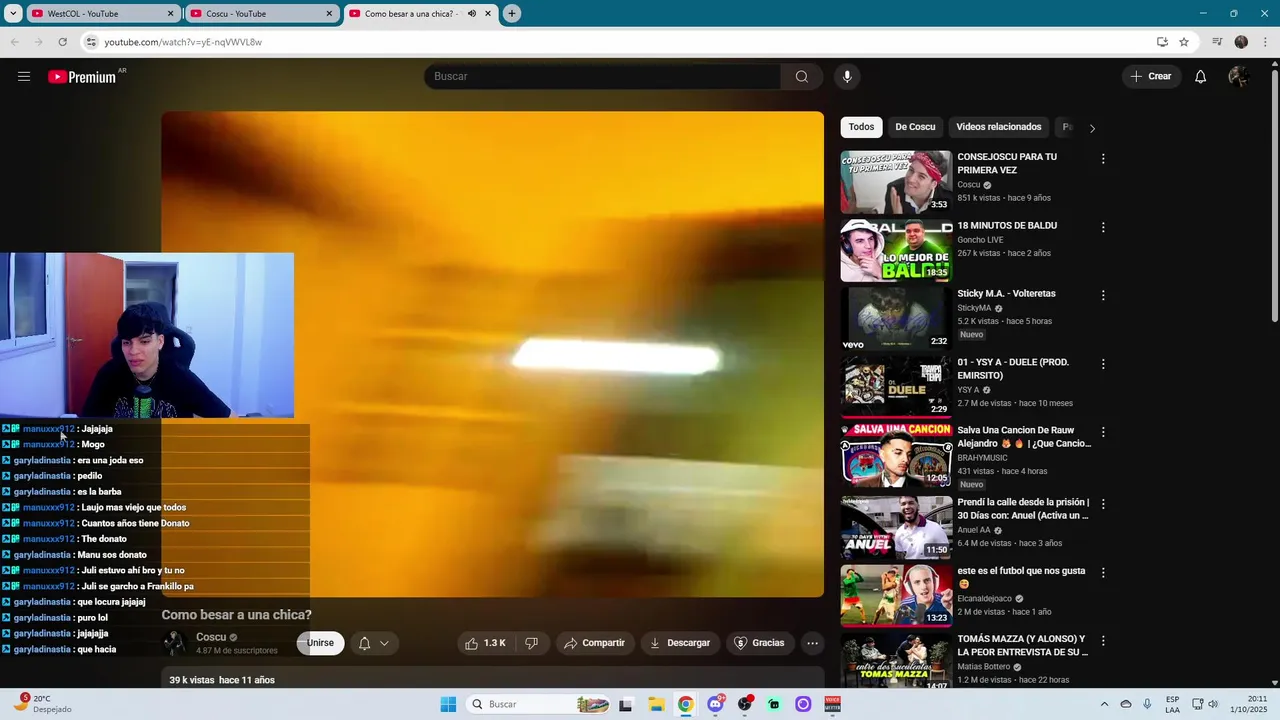The height and width of the screenshot is (720, 1280).
Task: Open options for TOMÁS MAZZA video
Action: (x=1103, y=641)
